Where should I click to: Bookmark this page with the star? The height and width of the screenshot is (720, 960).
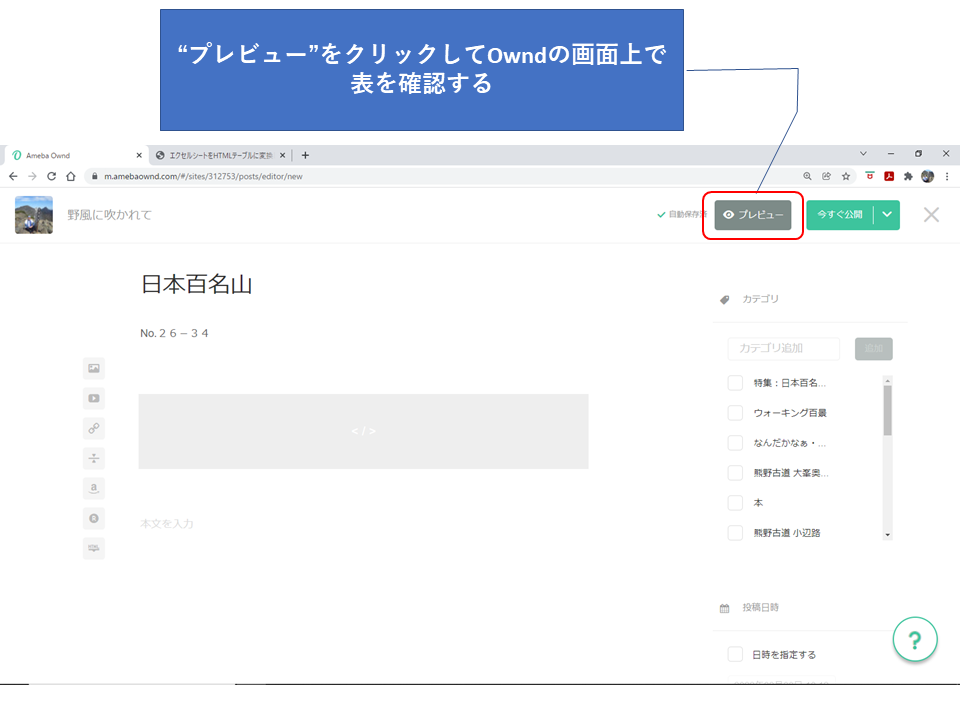(x=846, y=176)
